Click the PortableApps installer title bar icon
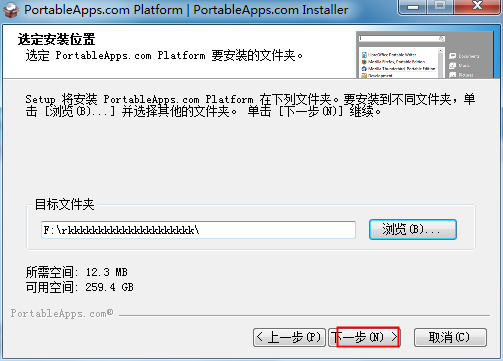 click(x=11, y=10)
